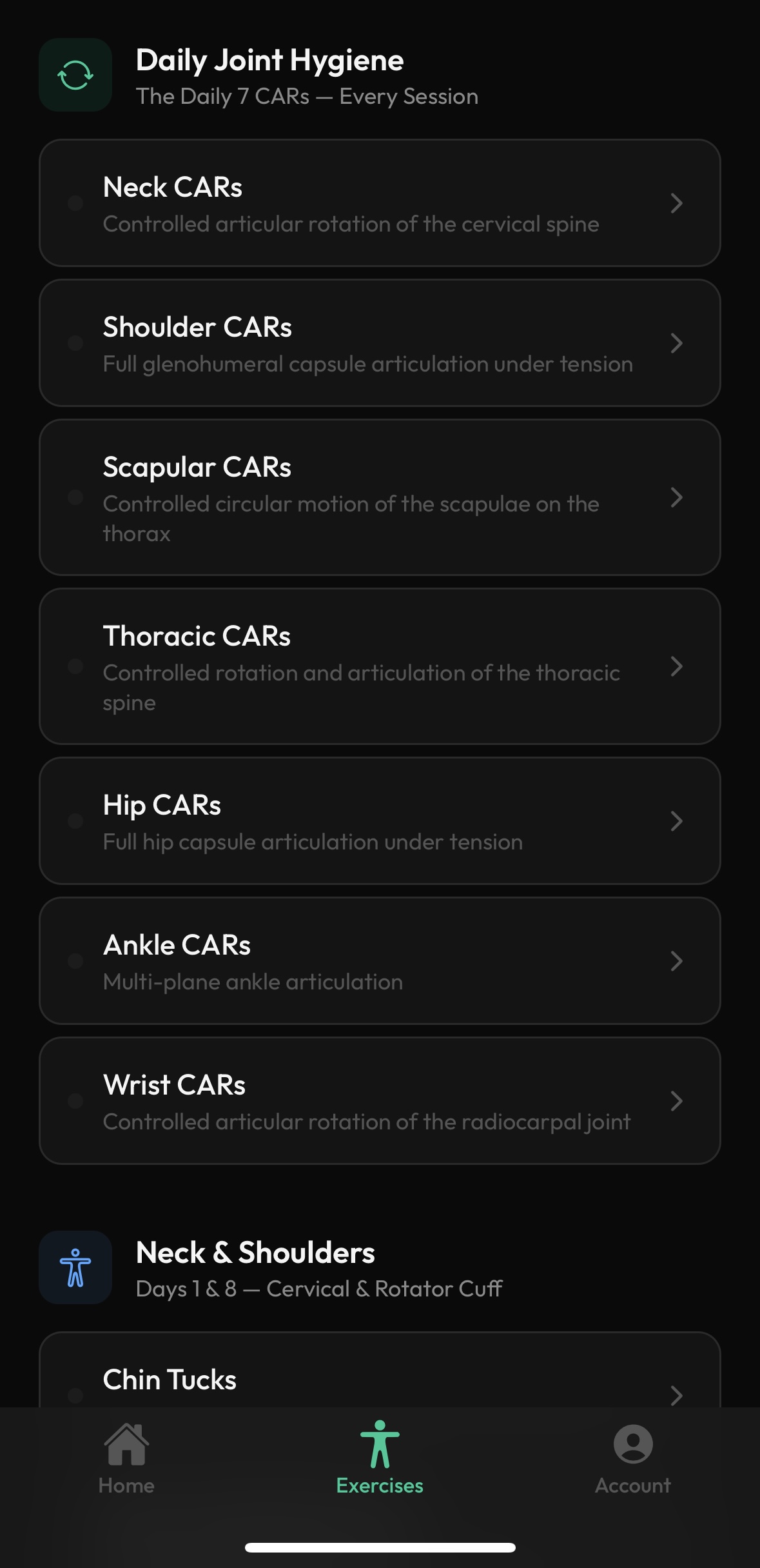Screen dimensions: 760x1568
Task: Switch to the Home tab
Action: coord(126,1484)
